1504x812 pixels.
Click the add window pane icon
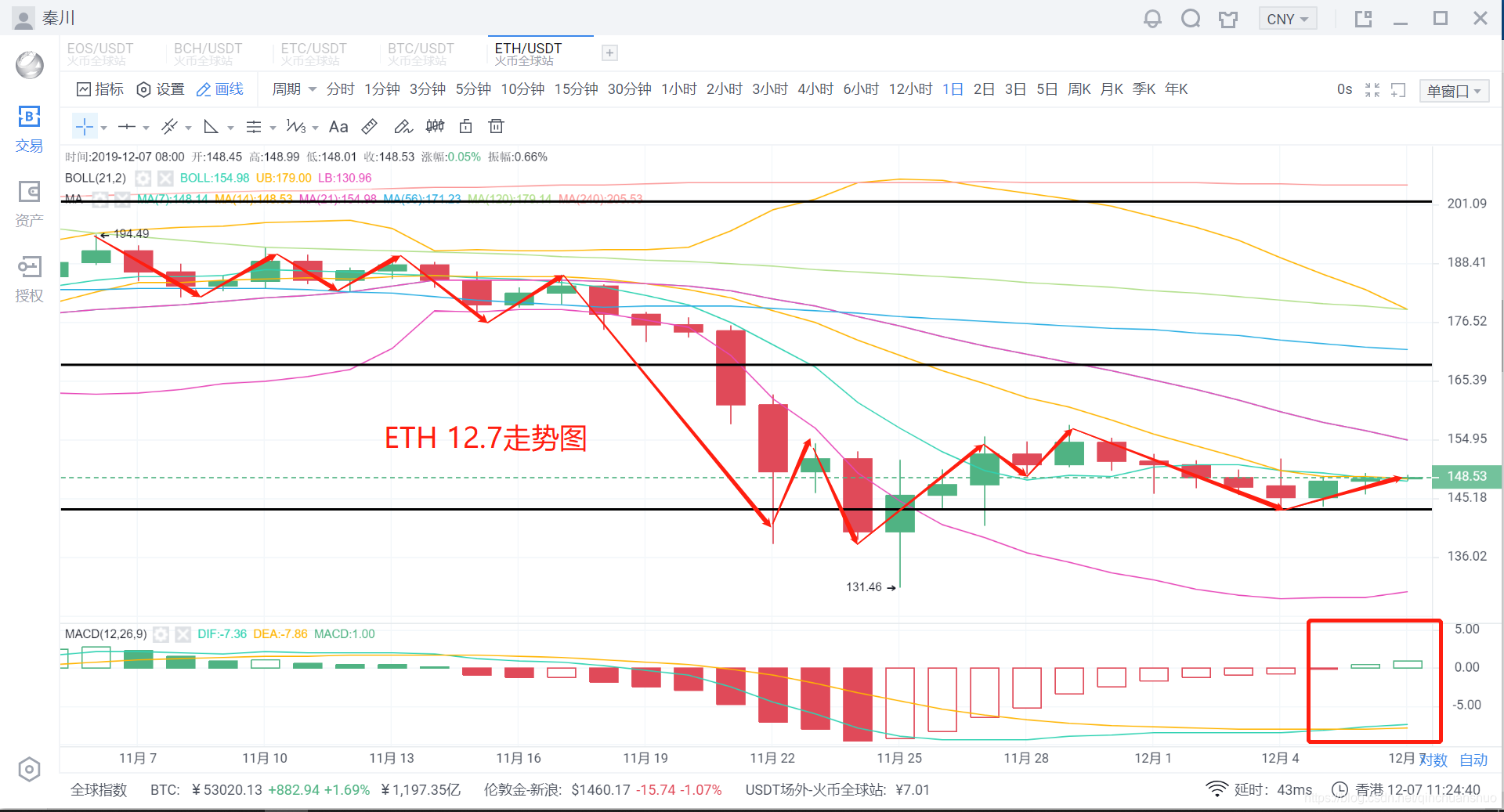1398,90
